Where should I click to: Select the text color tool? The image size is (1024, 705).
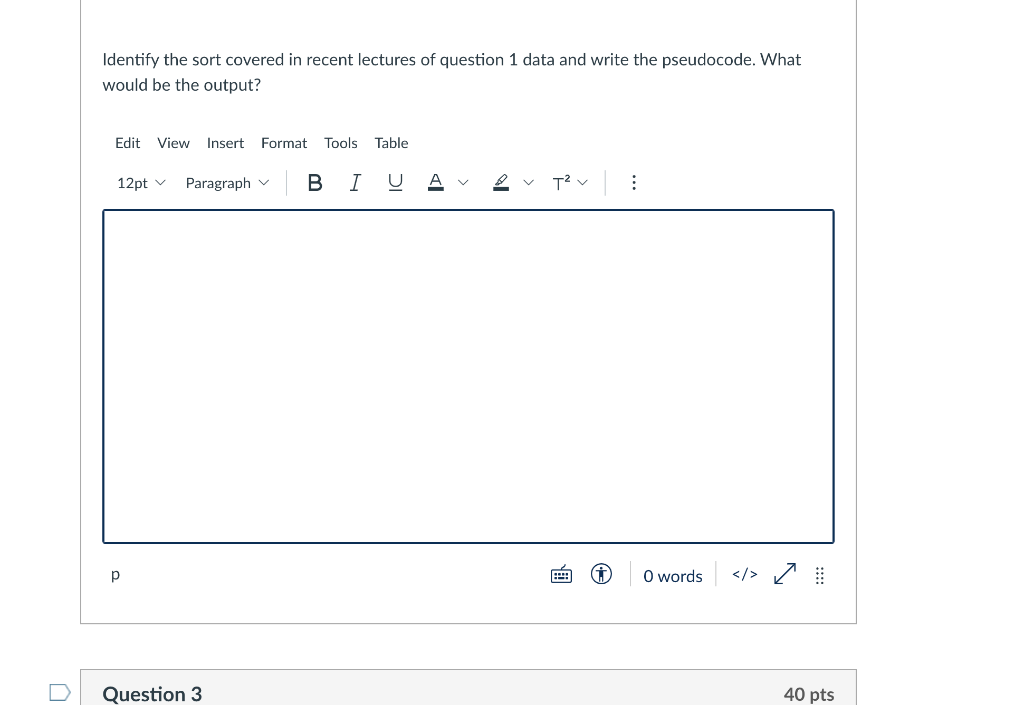(x=435, y=182)
